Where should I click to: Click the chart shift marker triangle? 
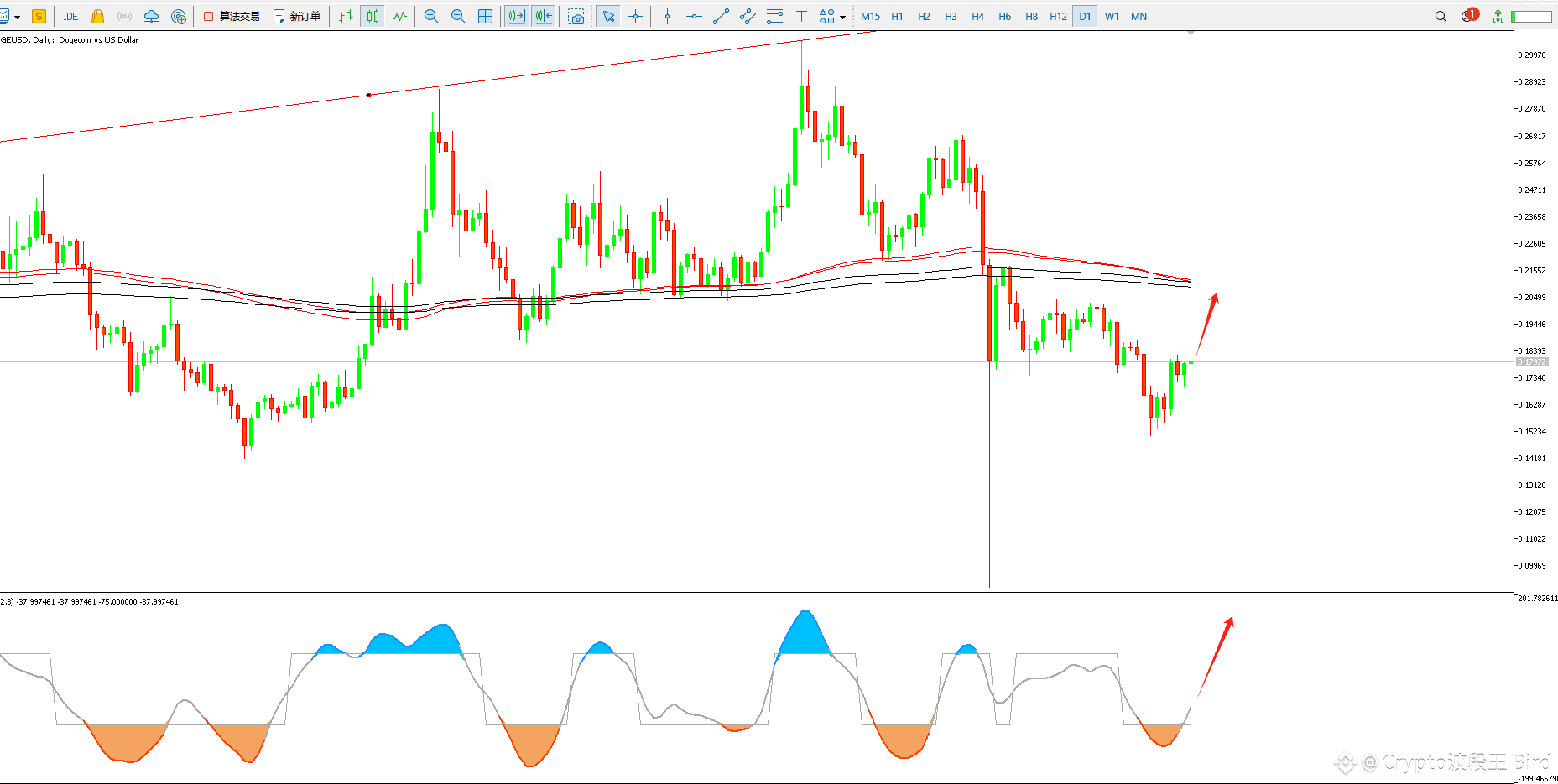click(x=1191, y=33)
